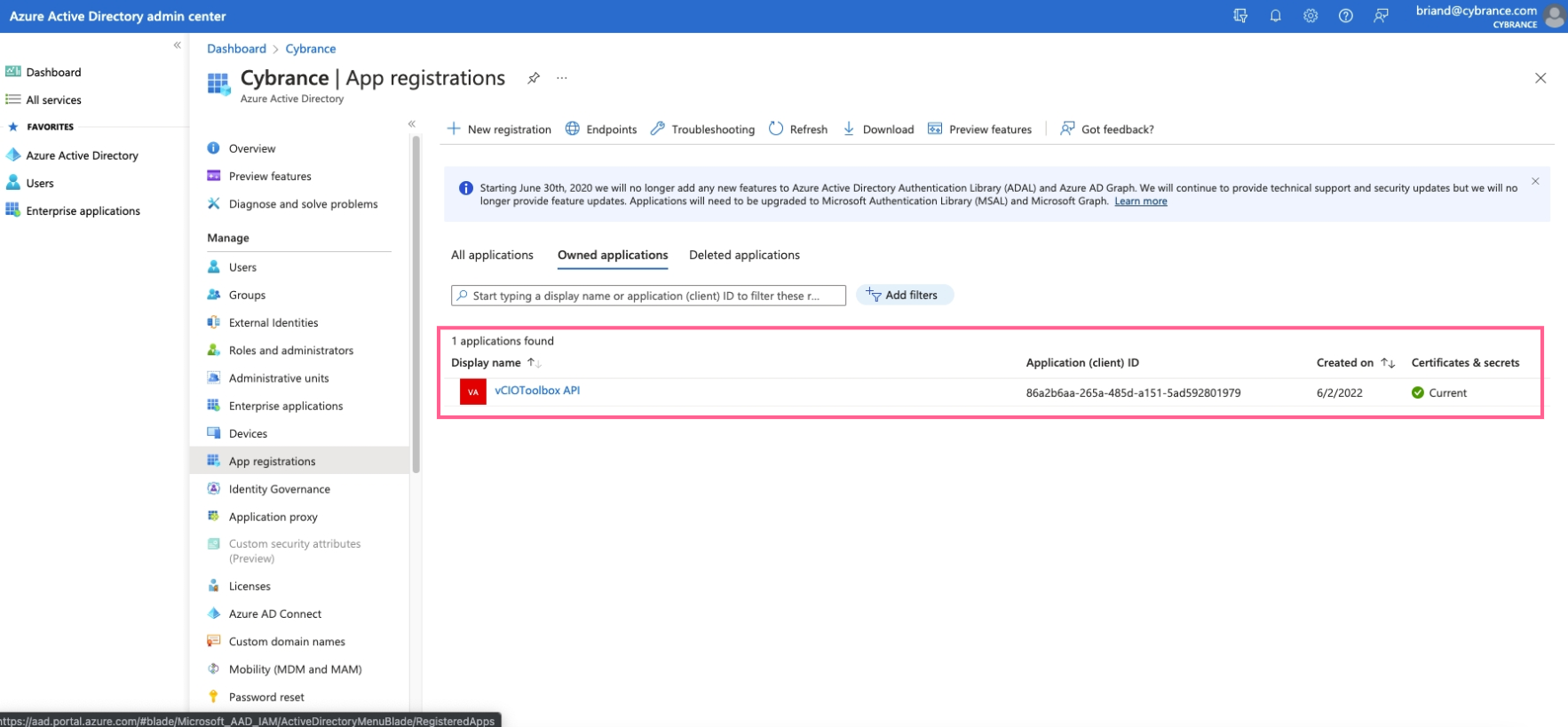Go to Dashboard in breadcrumb

click(x=236, y=49)
